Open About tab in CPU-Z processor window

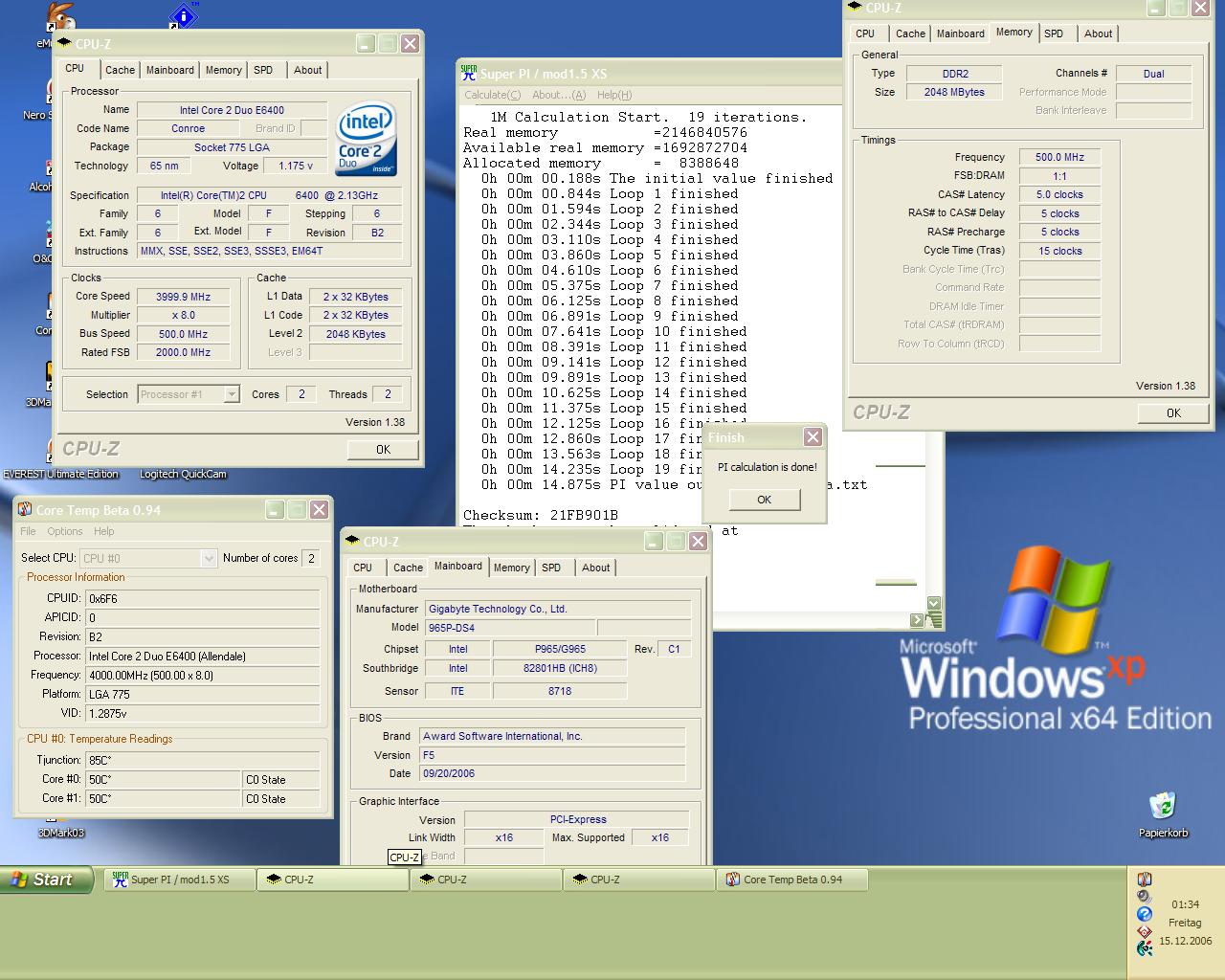click(307, 70)
